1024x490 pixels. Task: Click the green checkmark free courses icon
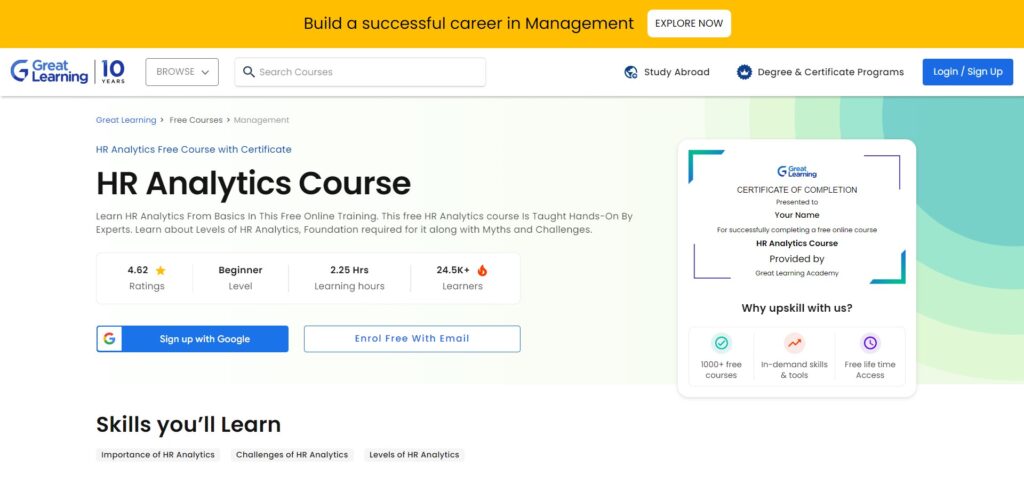click(x=721, y=343)
